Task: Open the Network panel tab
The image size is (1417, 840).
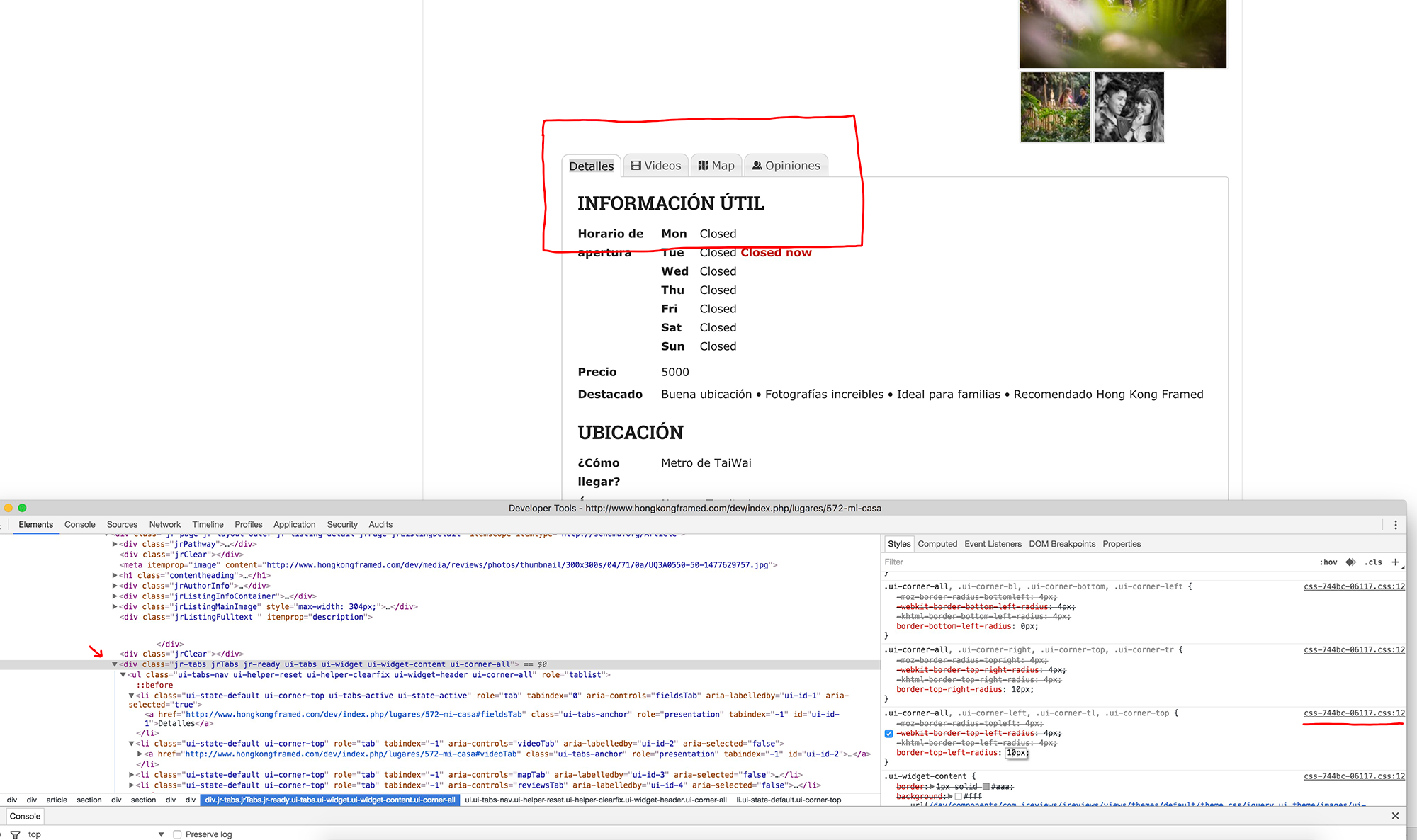Action: (x=164, y=525)
